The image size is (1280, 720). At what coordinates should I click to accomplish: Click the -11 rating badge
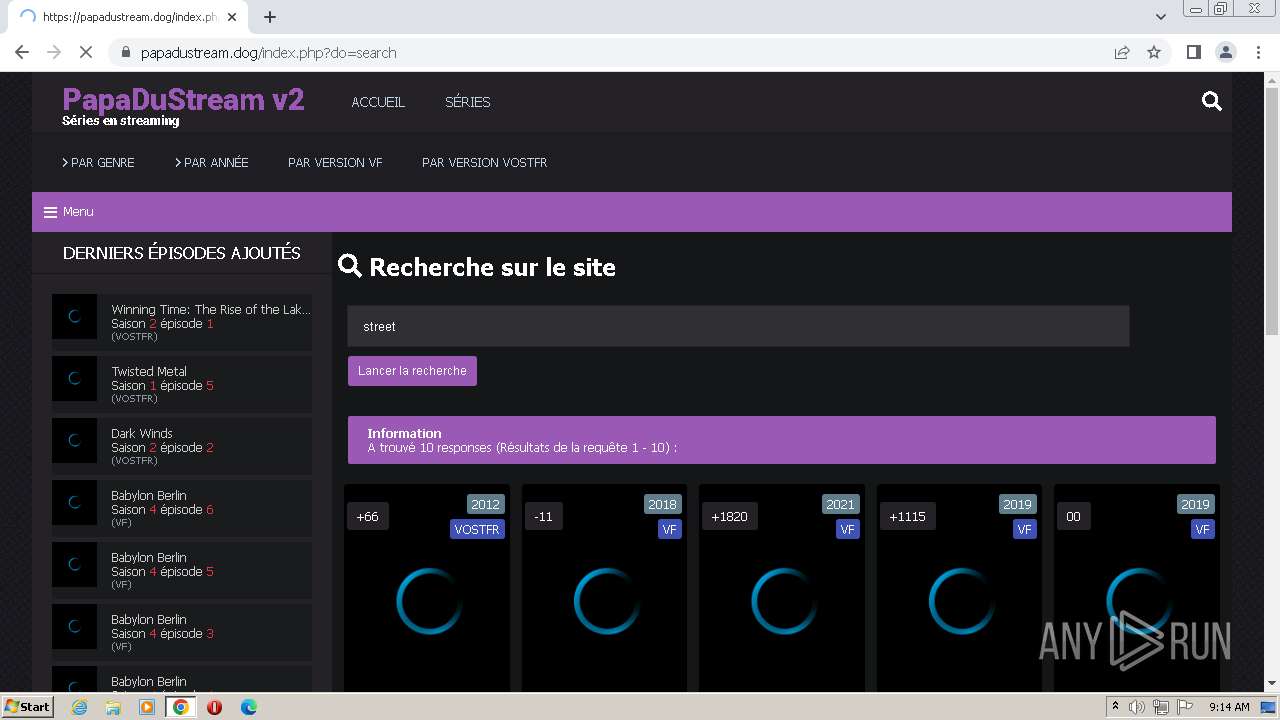[x=543, y=517]
